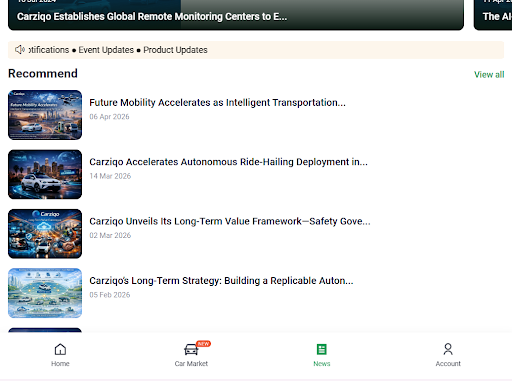
Task: Open Long-Term Strategy article thumbnail
Action: tap(45, 293)
